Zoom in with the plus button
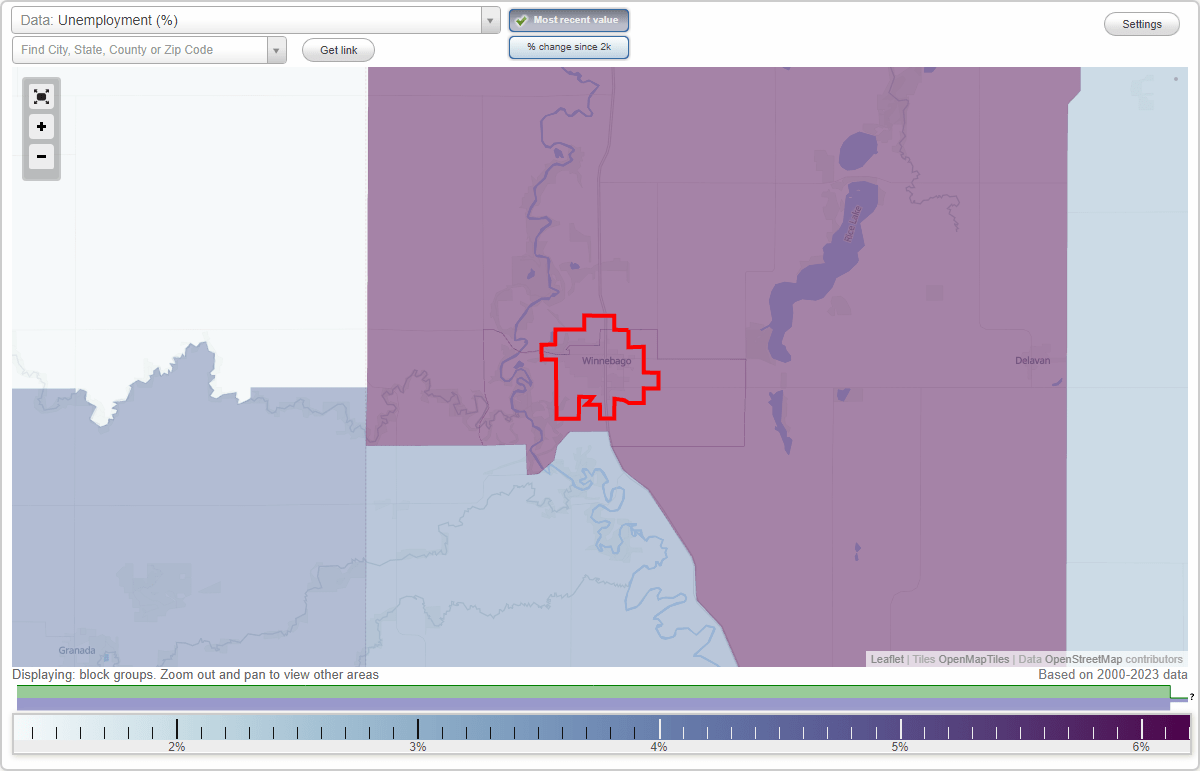Viewport: 1200px width, 771px height. (x=41, y=127)
